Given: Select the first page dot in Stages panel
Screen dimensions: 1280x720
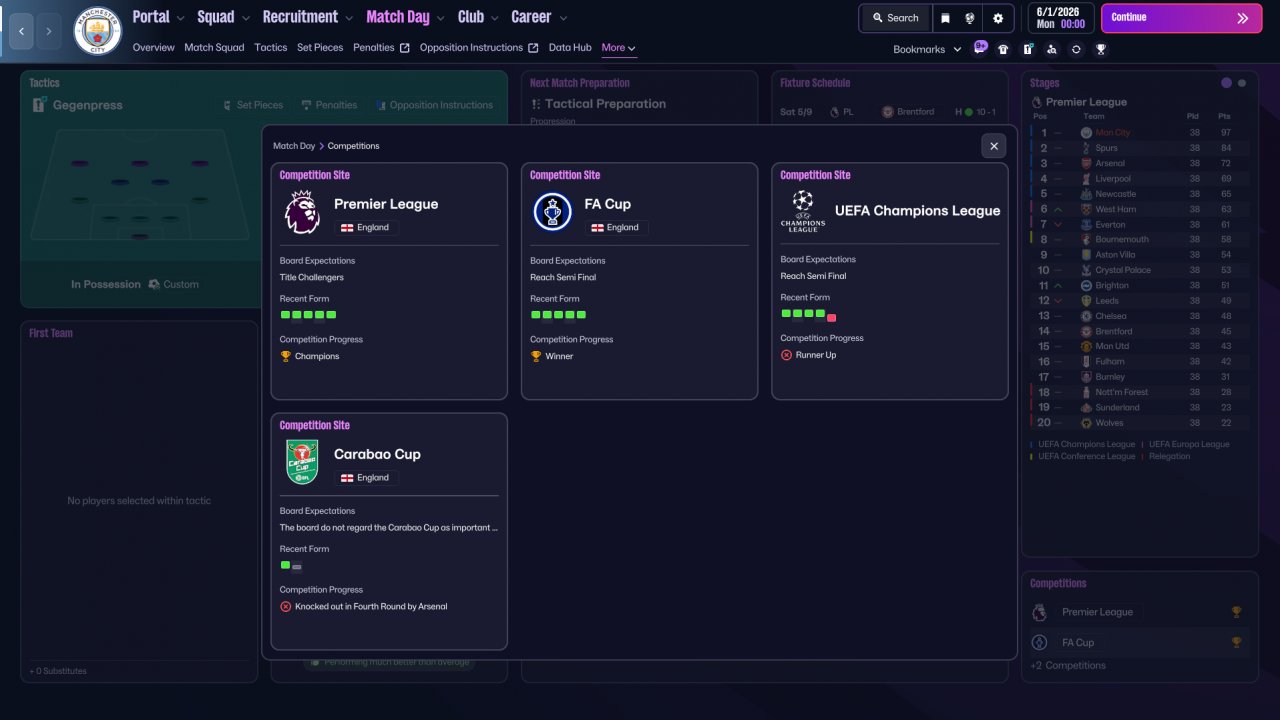Looking at the screenshot, I should click(x=1227, y=83).
